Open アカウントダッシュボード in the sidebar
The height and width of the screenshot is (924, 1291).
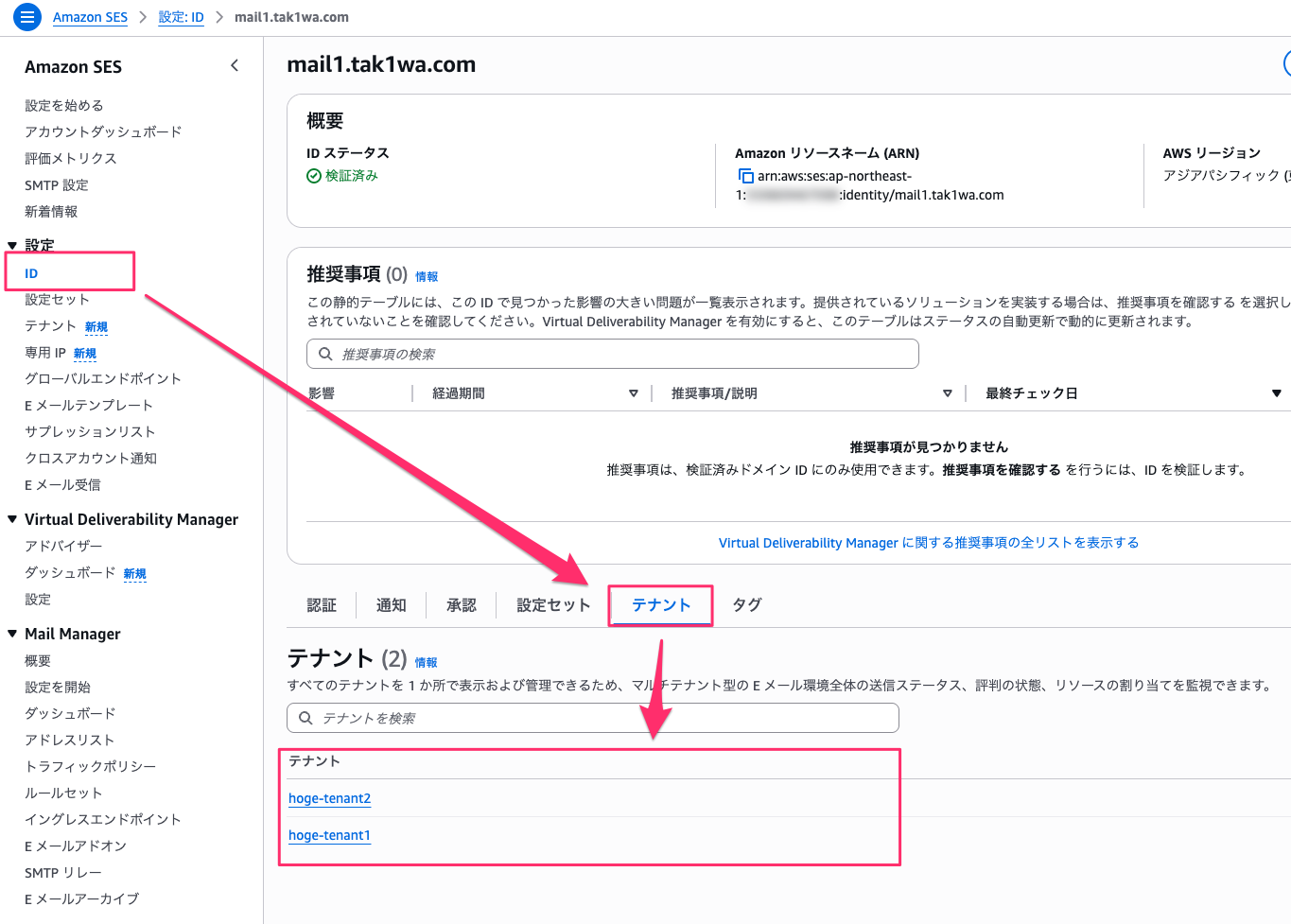tap(103, 132)
